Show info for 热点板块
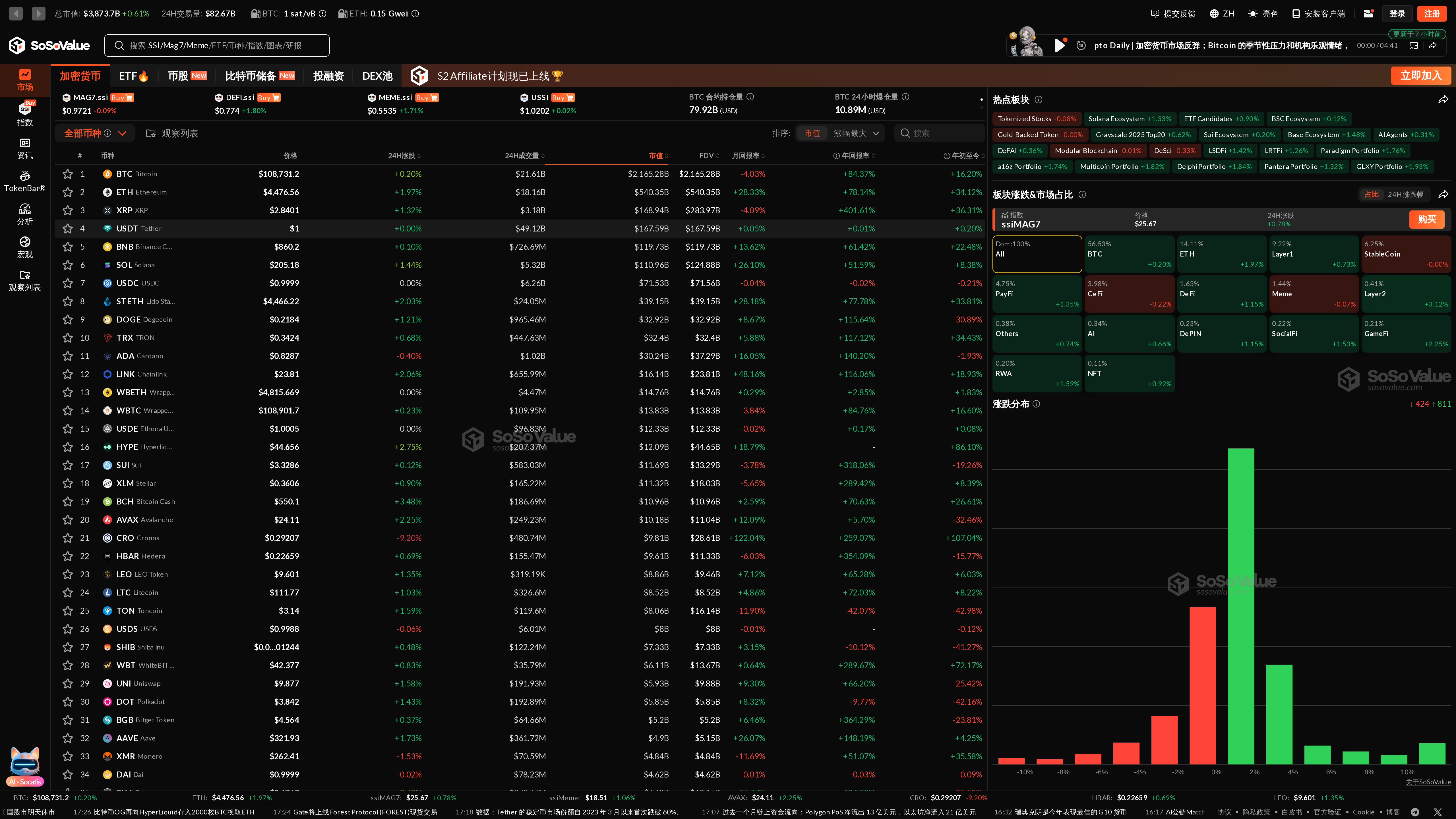 (1038, 100)
